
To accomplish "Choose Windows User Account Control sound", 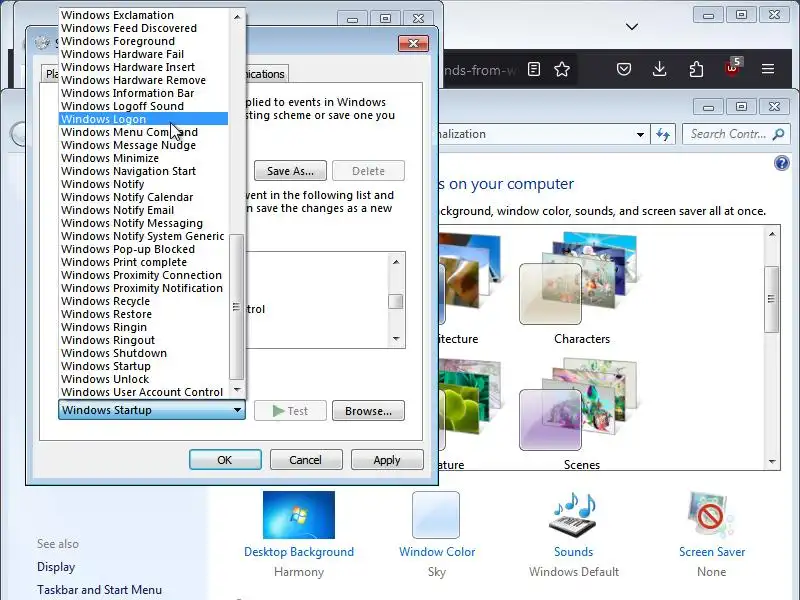I will click(x=143, y=392).
